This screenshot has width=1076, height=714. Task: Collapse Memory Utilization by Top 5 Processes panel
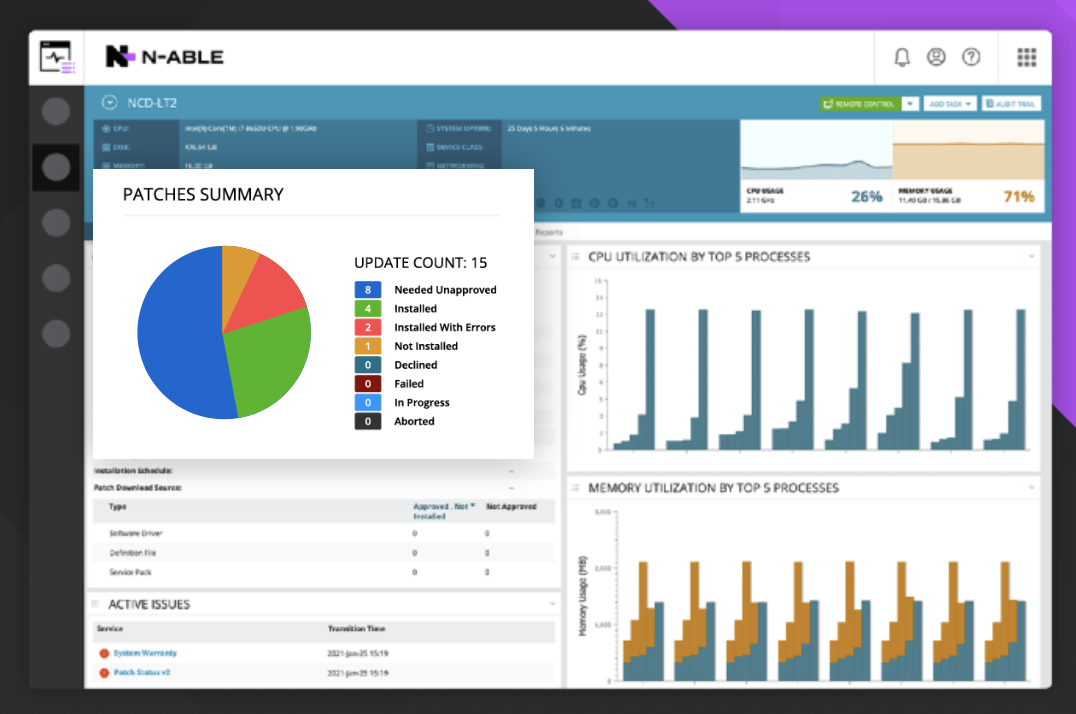pos(1031,487)
